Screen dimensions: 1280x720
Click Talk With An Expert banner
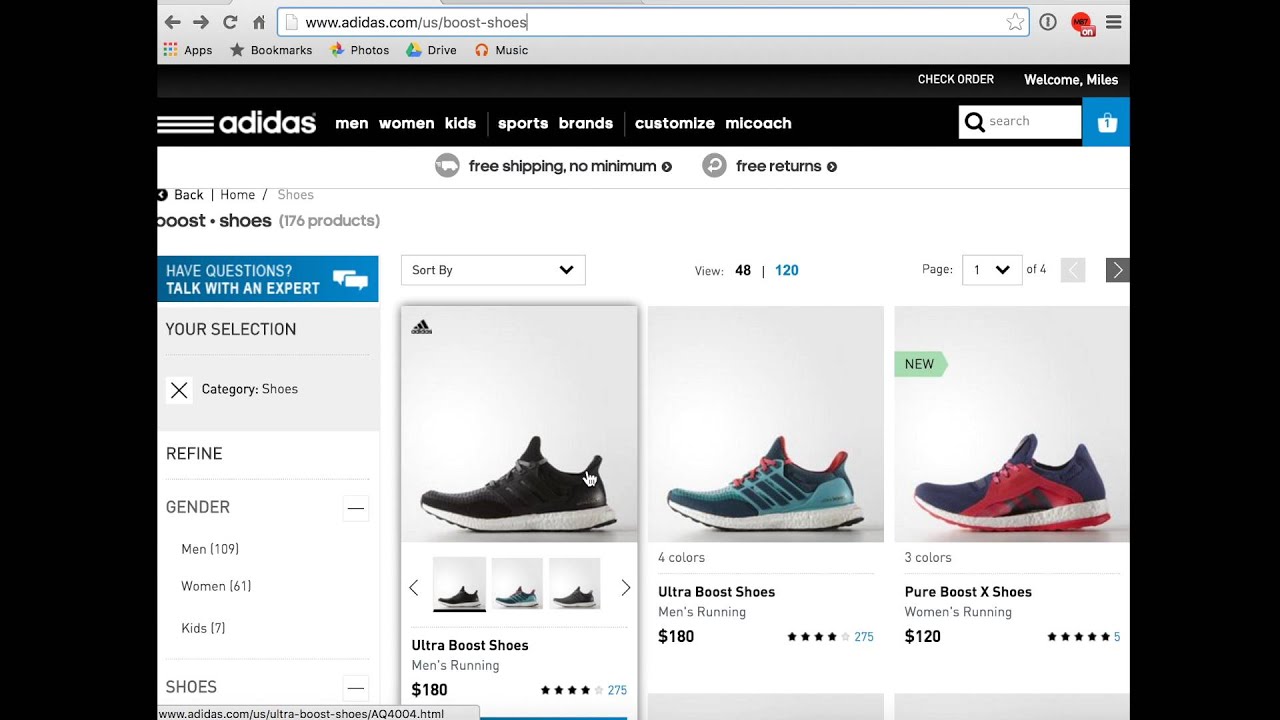[268, 279]
